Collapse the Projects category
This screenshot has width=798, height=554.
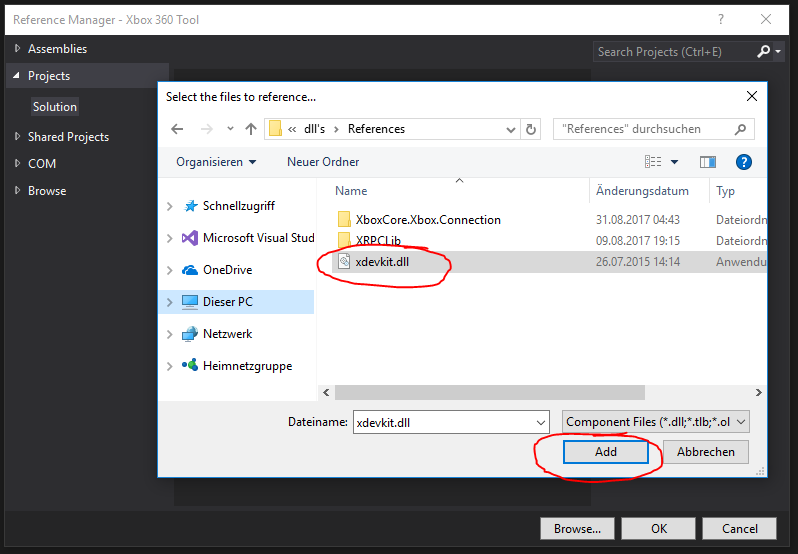(17, 75)
